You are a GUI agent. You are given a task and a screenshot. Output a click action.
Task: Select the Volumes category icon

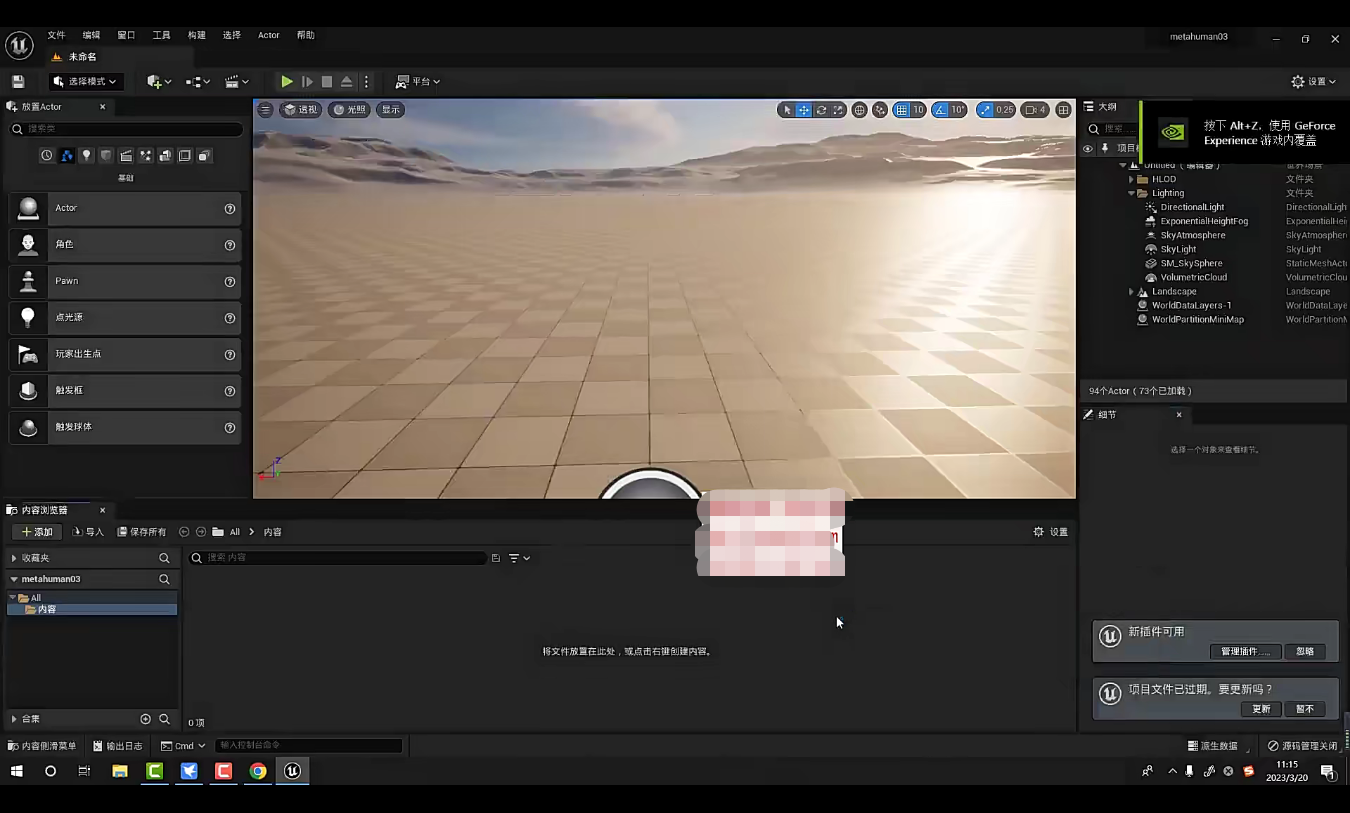(x=185, y=156)
